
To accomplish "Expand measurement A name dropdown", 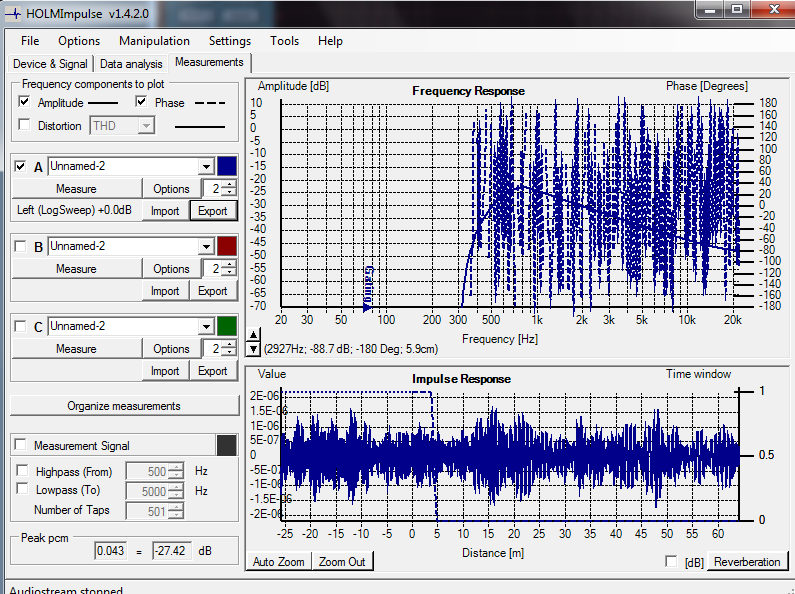I will [206, 167].
